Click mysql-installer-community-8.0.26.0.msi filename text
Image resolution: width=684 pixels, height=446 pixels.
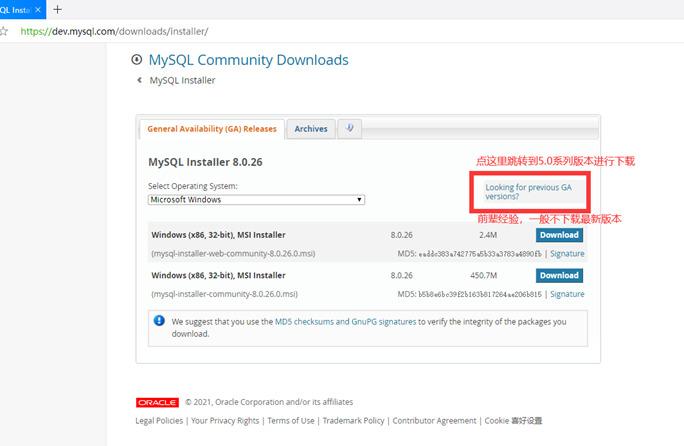click(225, 294)
